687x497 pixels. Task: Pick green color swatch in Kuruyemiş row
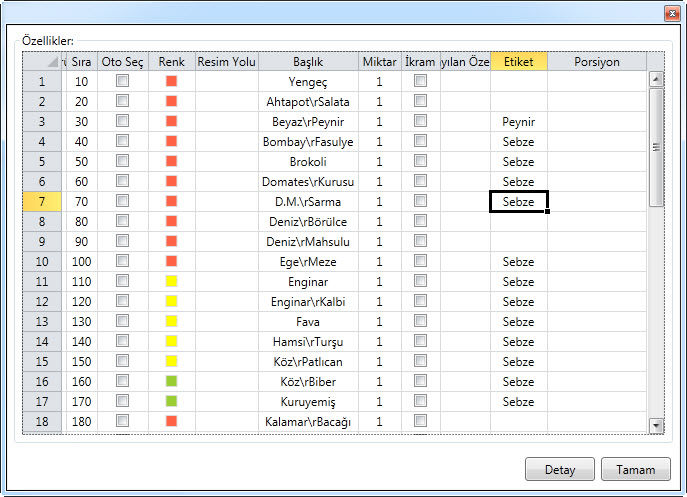point(171,401)
